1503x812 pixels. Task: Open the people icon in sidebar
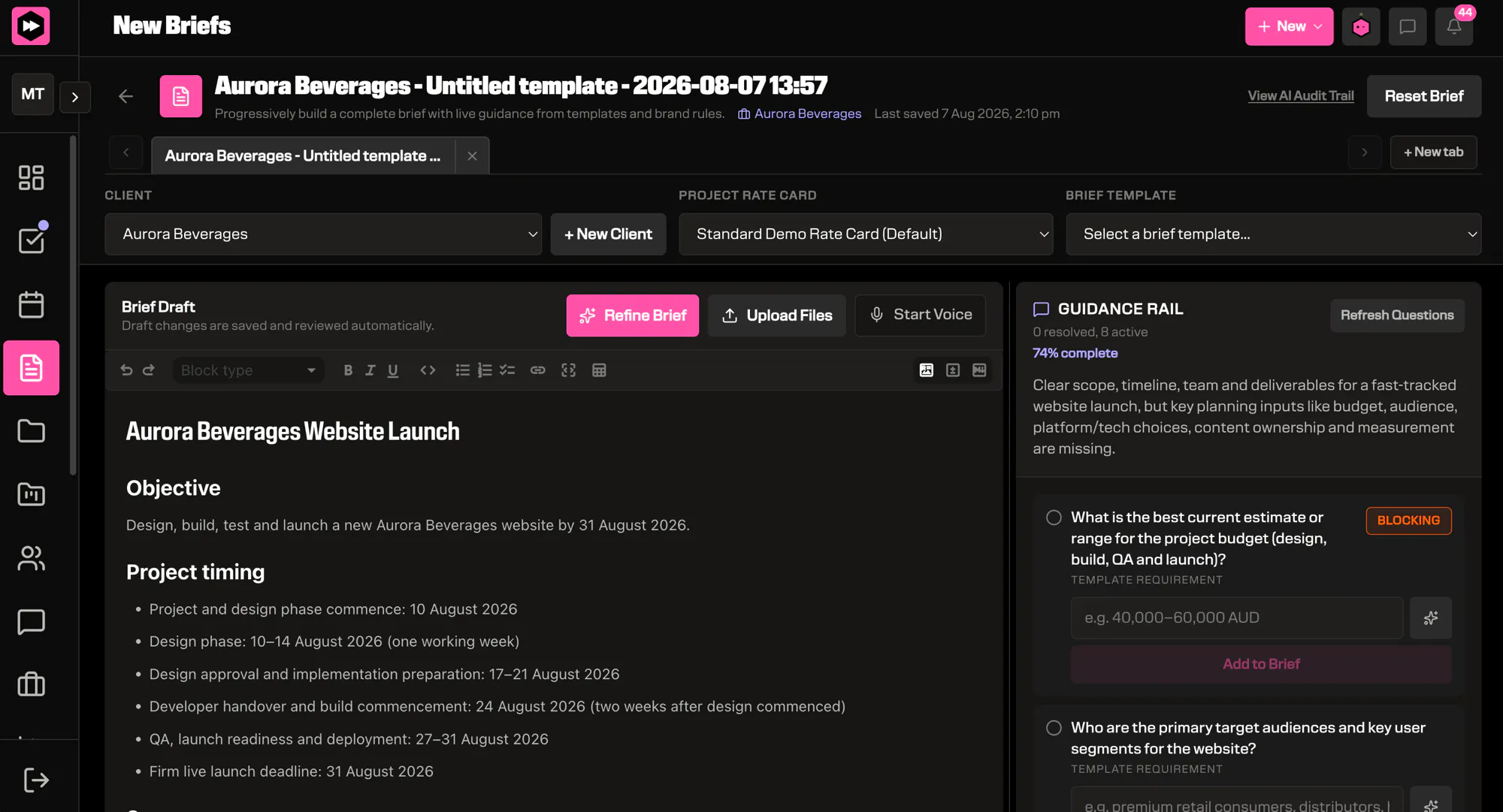click(x=31, y=558)
